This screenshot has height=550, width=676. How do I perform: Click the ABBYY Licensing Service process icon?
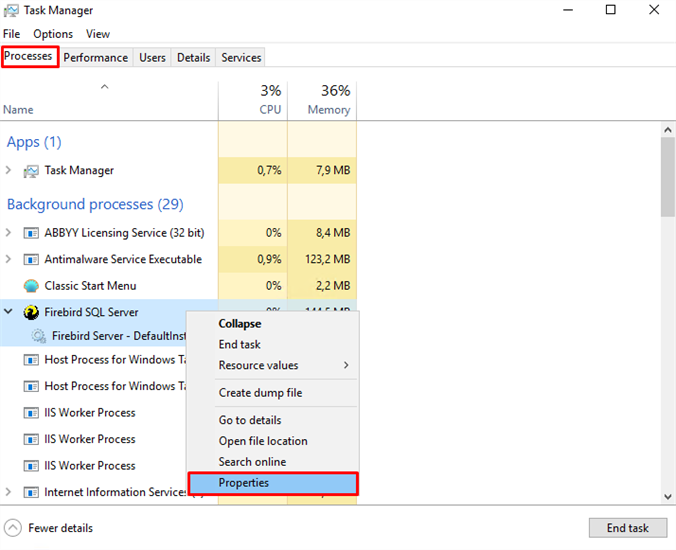pos(31,233)
